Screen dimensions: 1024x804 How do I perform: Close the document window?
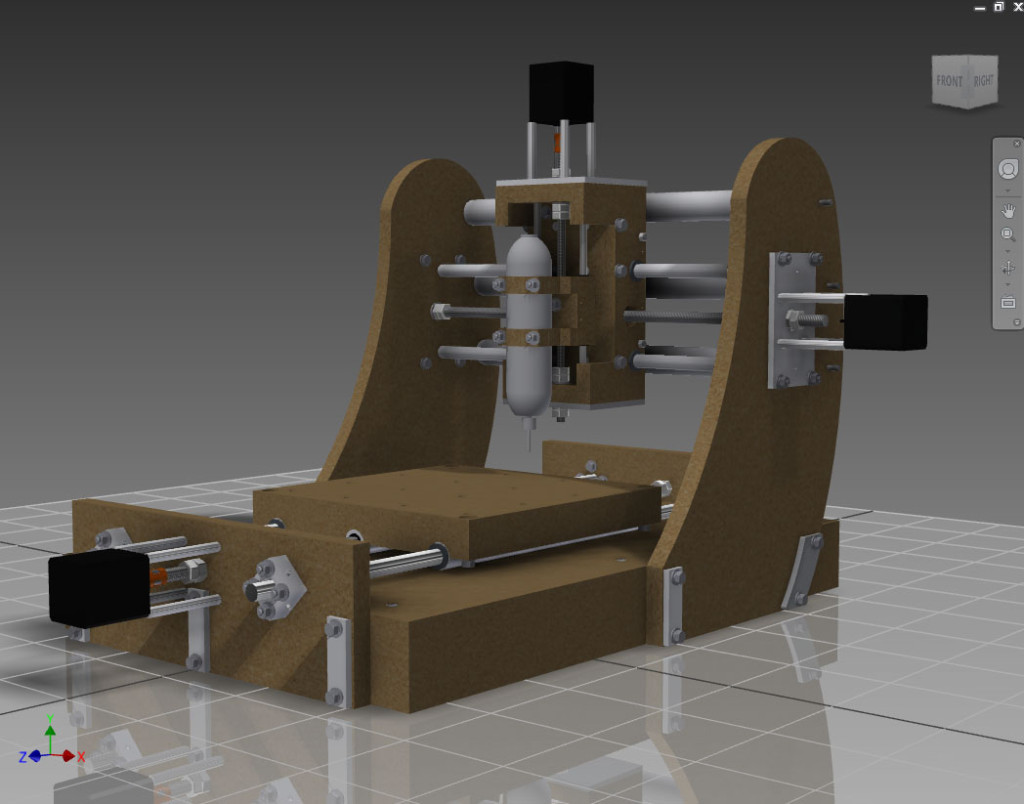[1017, 7]
